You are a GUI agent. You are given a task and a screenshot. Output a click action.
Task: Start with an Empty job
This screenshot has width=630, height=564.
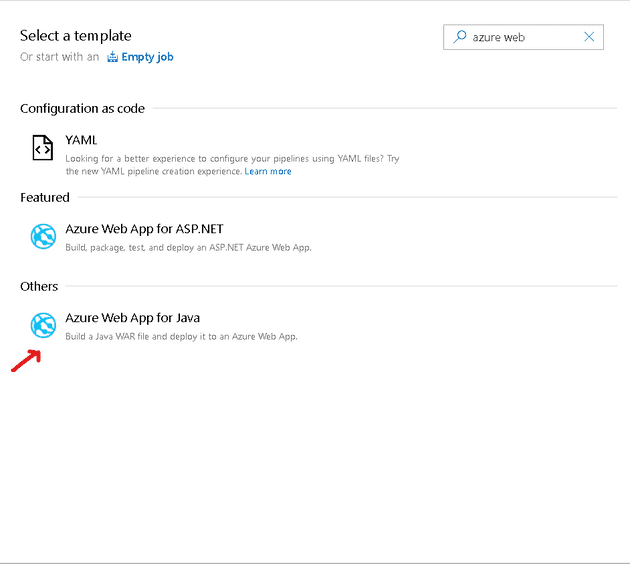tap(147, 57)
